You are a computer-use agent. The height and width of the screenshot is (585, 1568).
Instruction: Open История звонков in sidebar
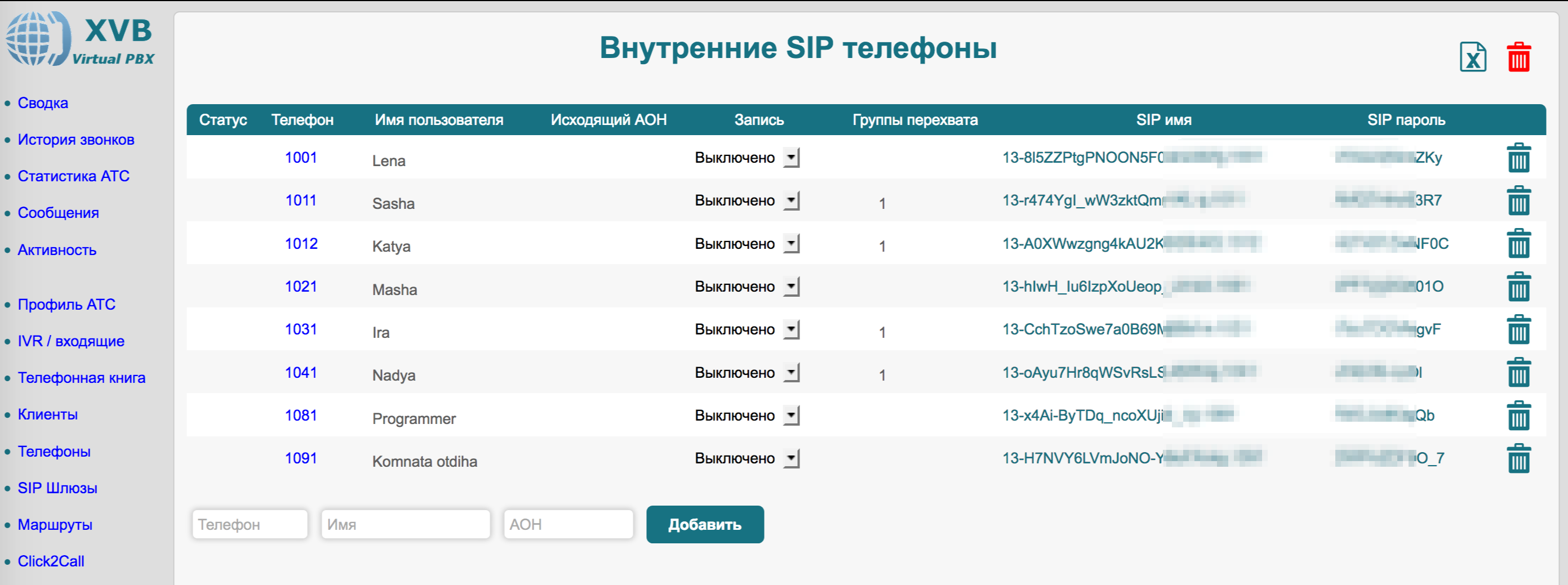pyautogui.click(x=75, y=140)
